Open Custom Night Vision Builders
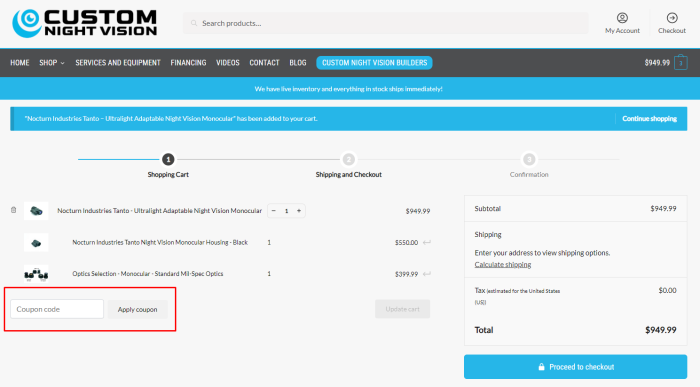Viewport: 700px width, 387px height. pos(375,63)
